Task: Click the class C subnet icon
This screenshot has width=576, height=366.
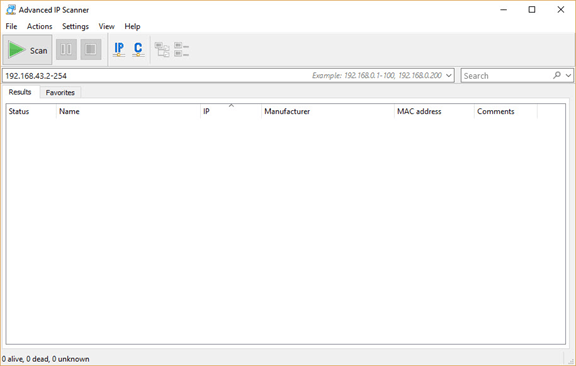Action: pos(138,49)
